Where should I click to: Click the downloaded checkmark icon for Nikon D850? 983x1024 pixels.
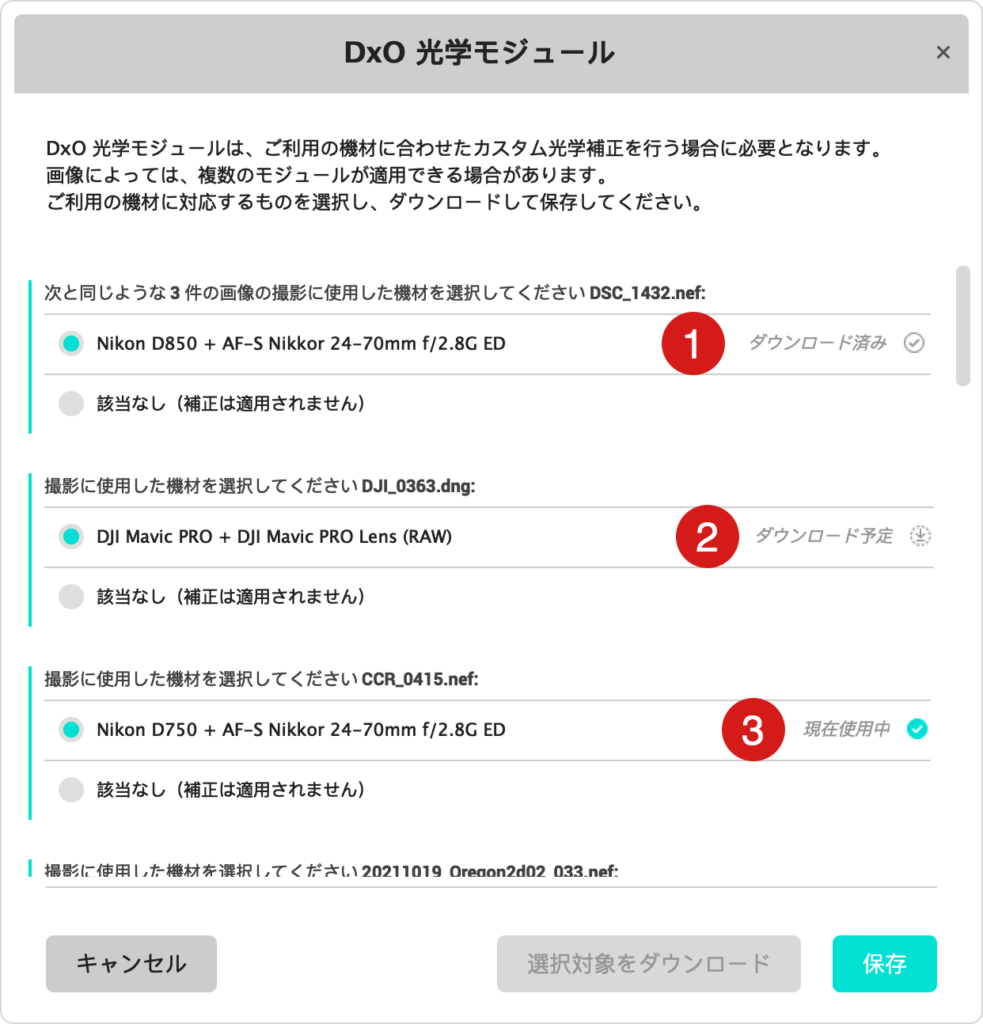tap(914, 343)
